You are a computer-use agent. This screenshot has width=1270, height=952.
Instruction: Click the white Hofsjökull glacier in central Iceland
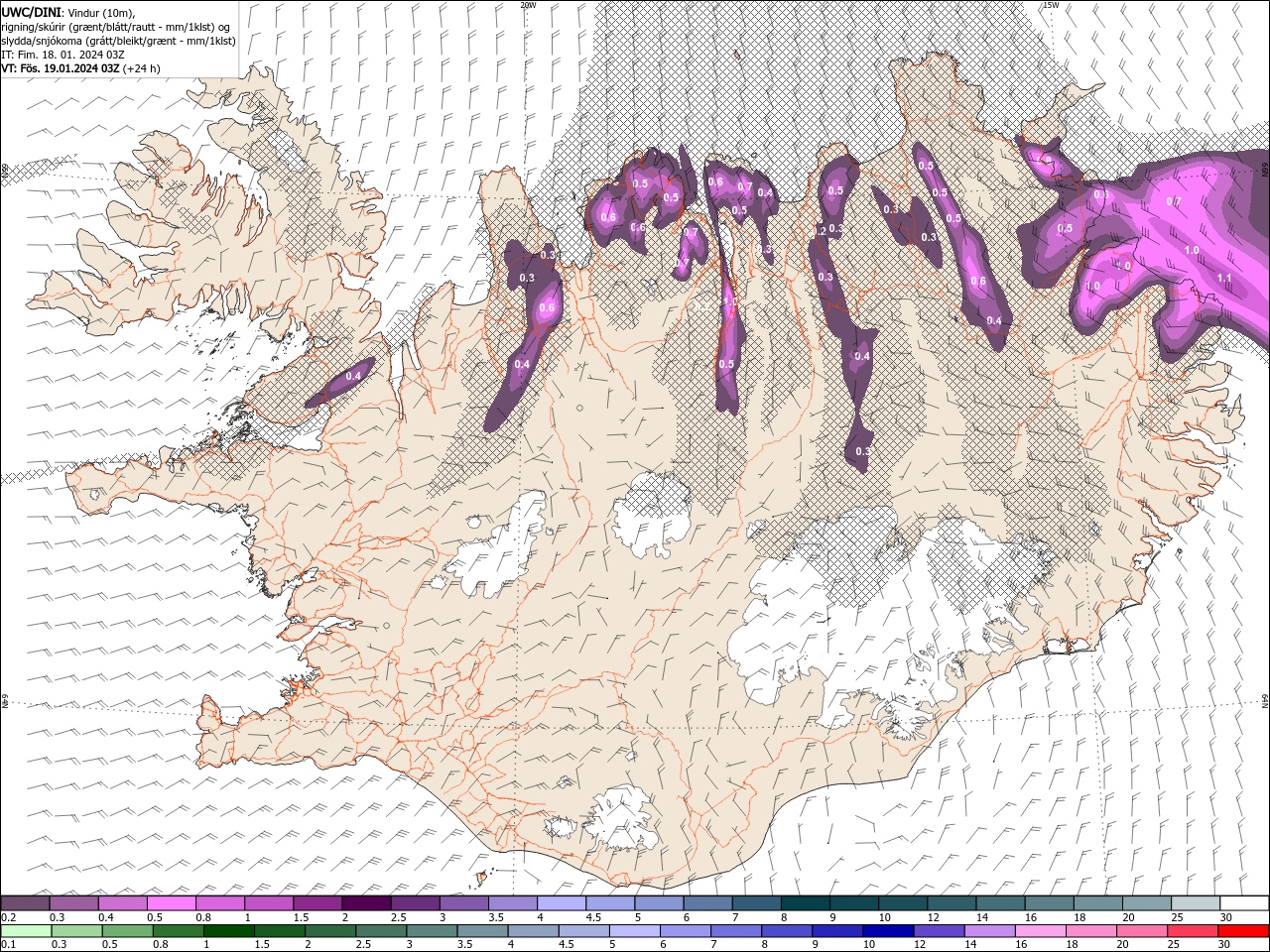[x=652, y=514]
